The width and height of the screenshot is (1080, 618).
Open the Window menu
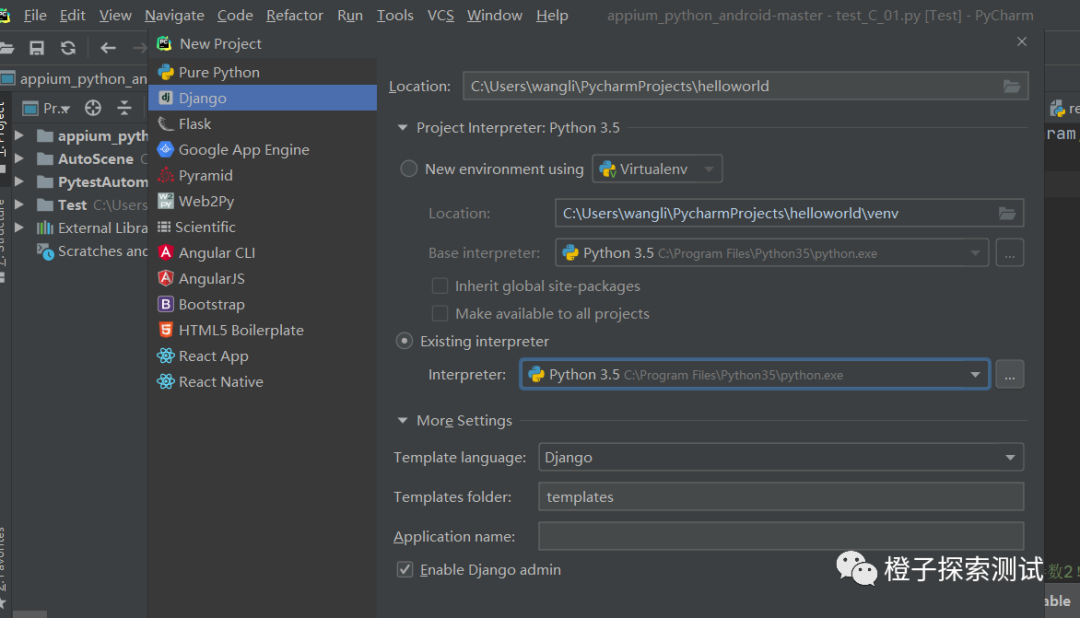495,15
